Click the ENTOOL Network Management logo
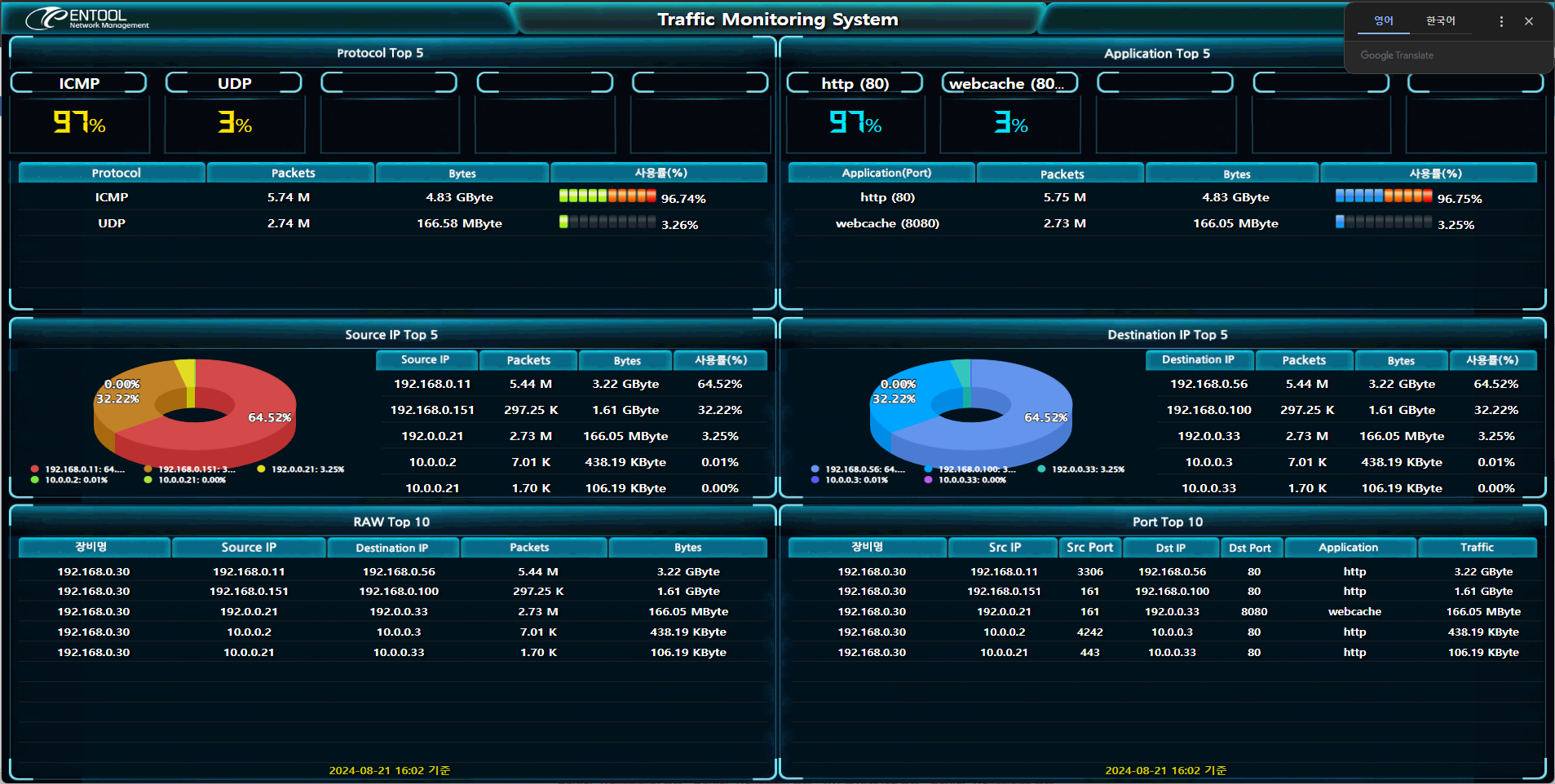Viewport: 1555px width, 784px height. tap(86, 18)
